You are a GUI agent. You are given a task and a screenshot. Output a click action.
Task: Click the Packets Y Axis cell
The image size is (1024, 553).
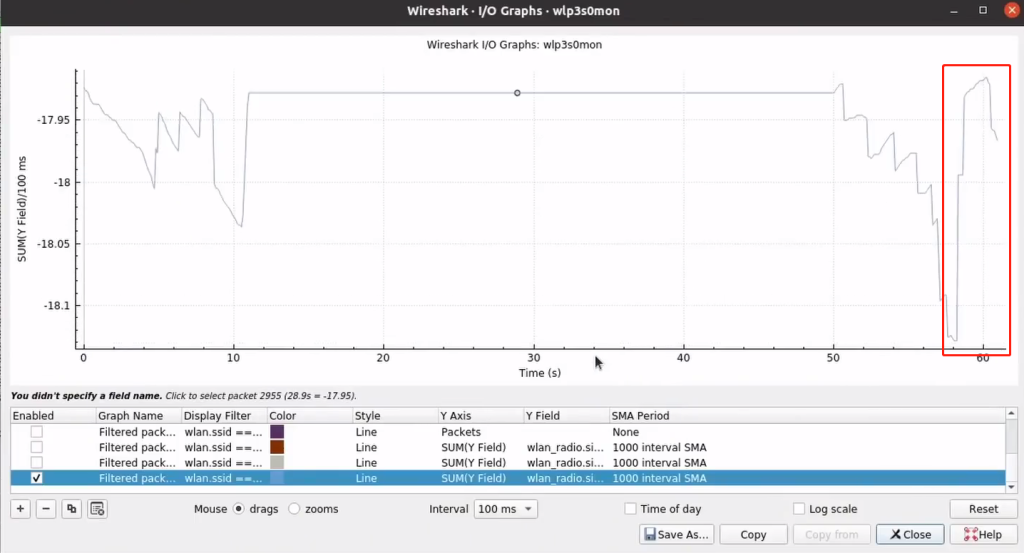(461, 432)
